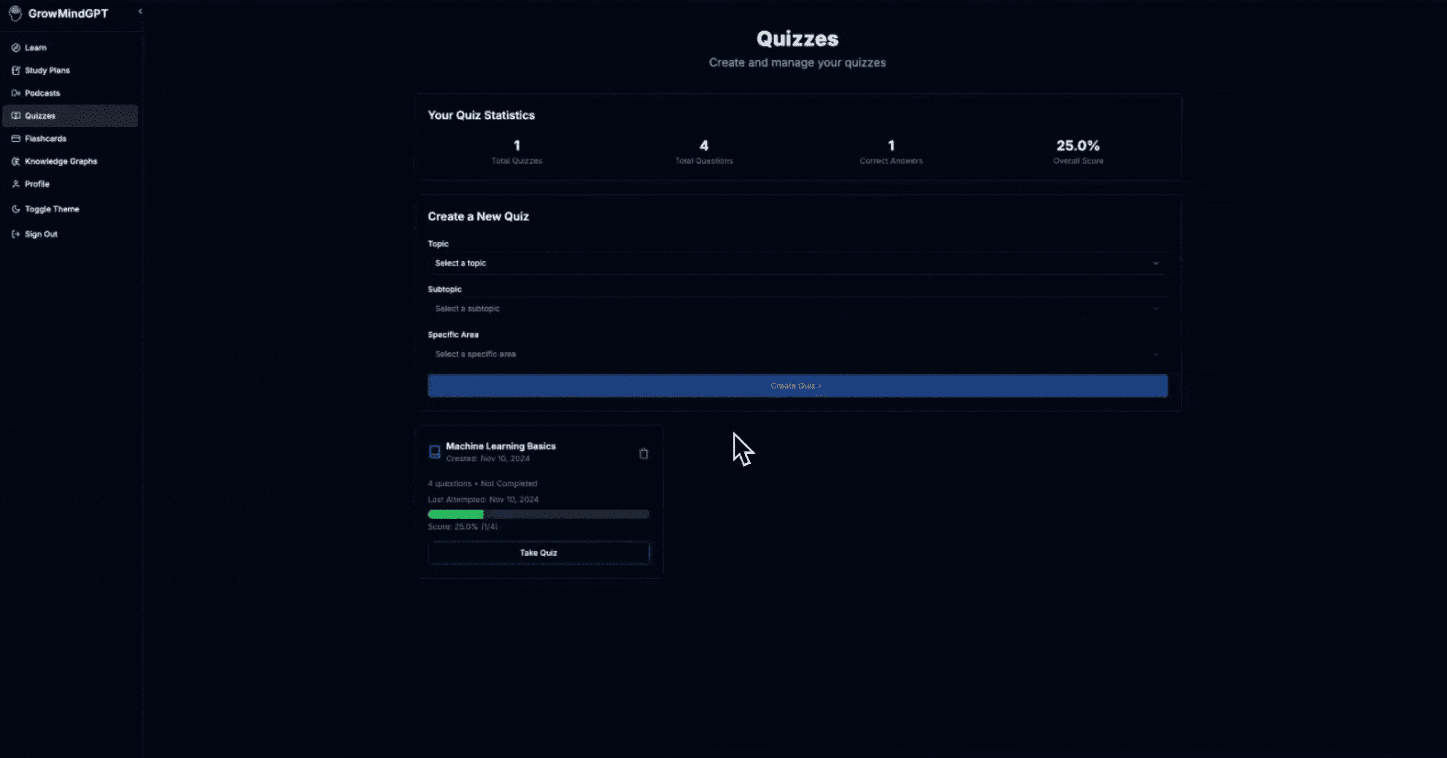Click 'Created: Nov 10, 2024' text
The image size is (1447, 758).
488,458
